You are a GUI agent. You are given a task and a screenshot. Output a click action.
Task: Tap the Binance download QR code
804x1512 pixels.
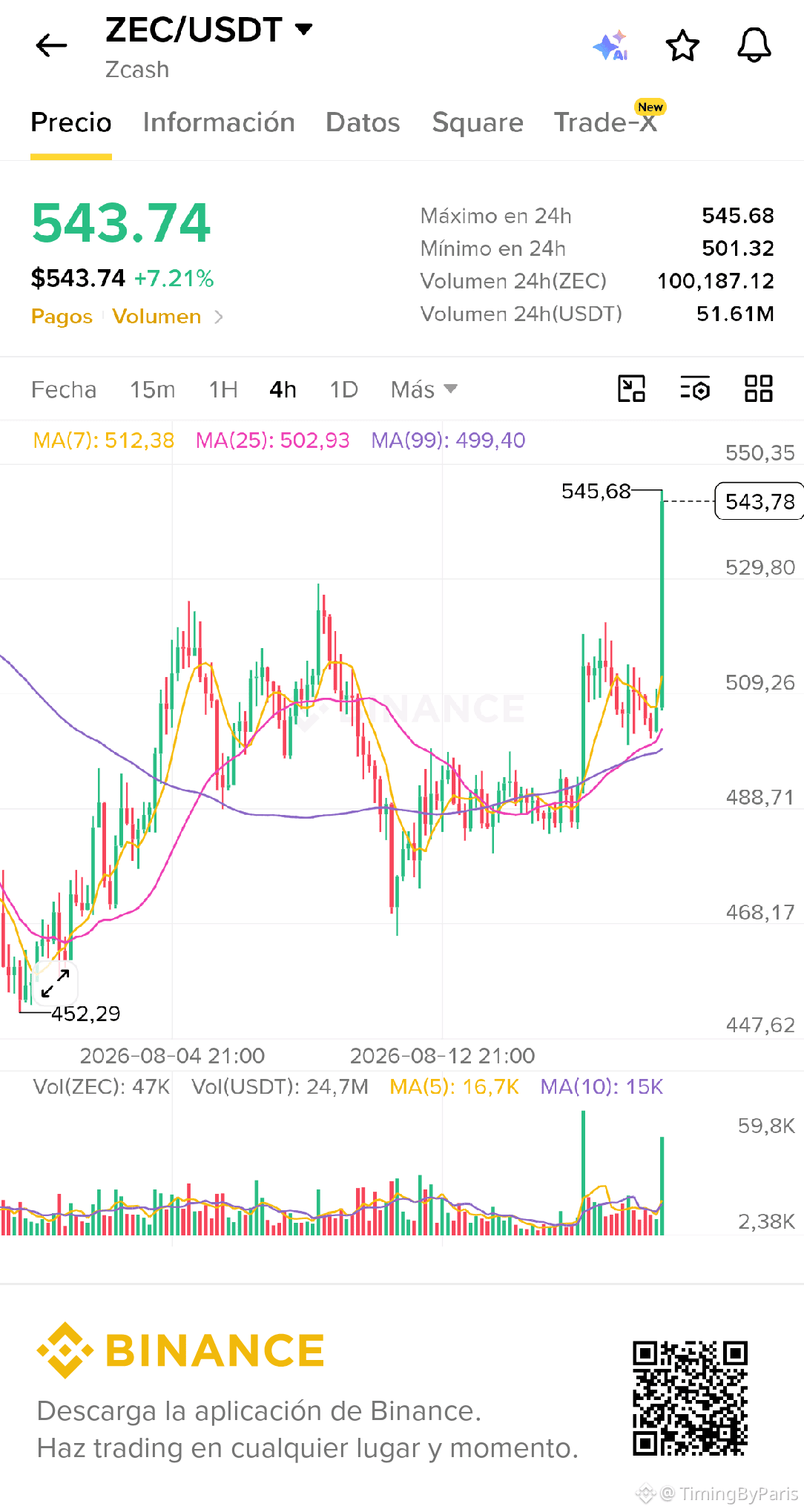tap(690, 1398)
